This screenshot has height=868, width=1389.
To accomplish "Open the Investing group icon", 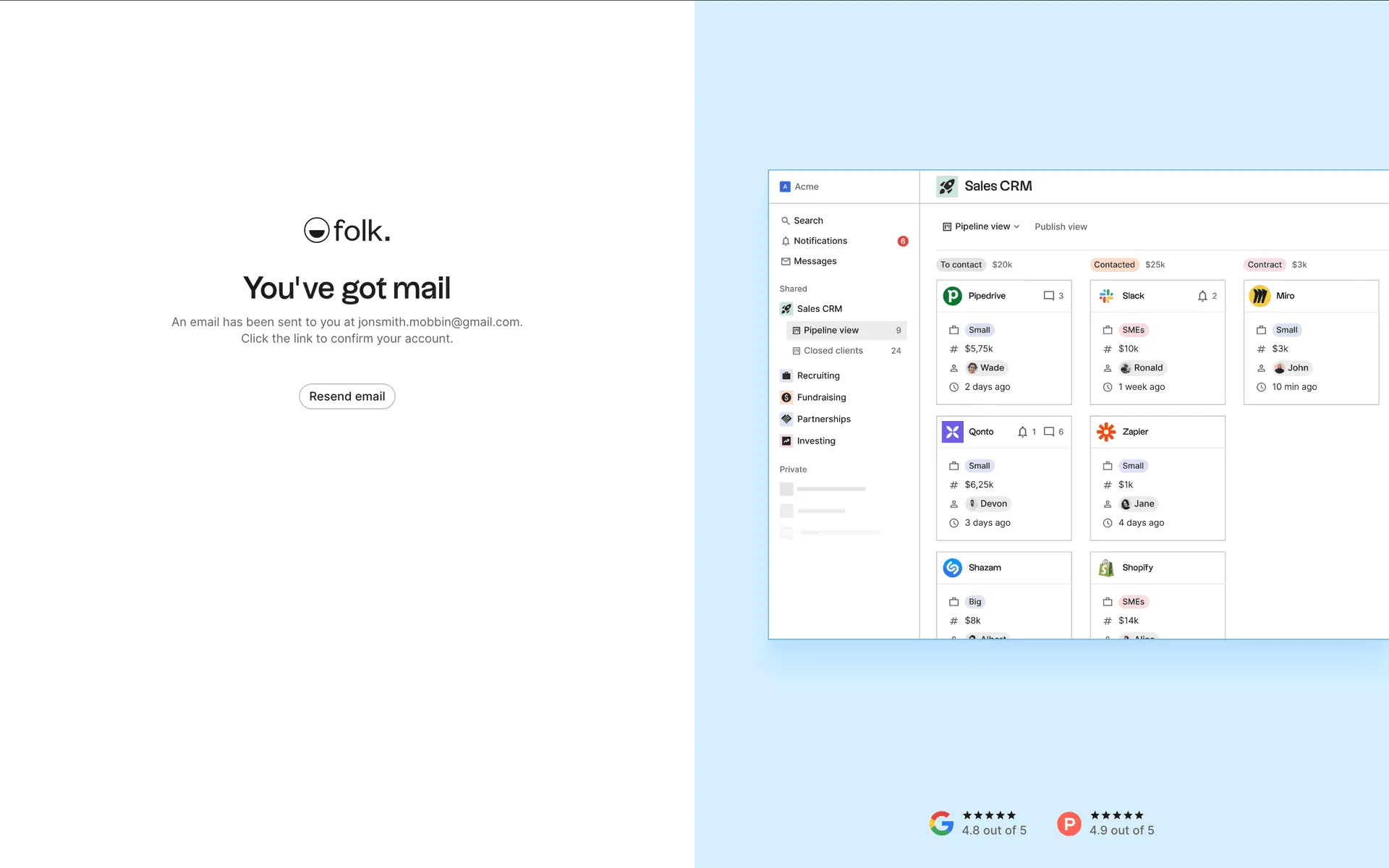I will coord(786,441).
